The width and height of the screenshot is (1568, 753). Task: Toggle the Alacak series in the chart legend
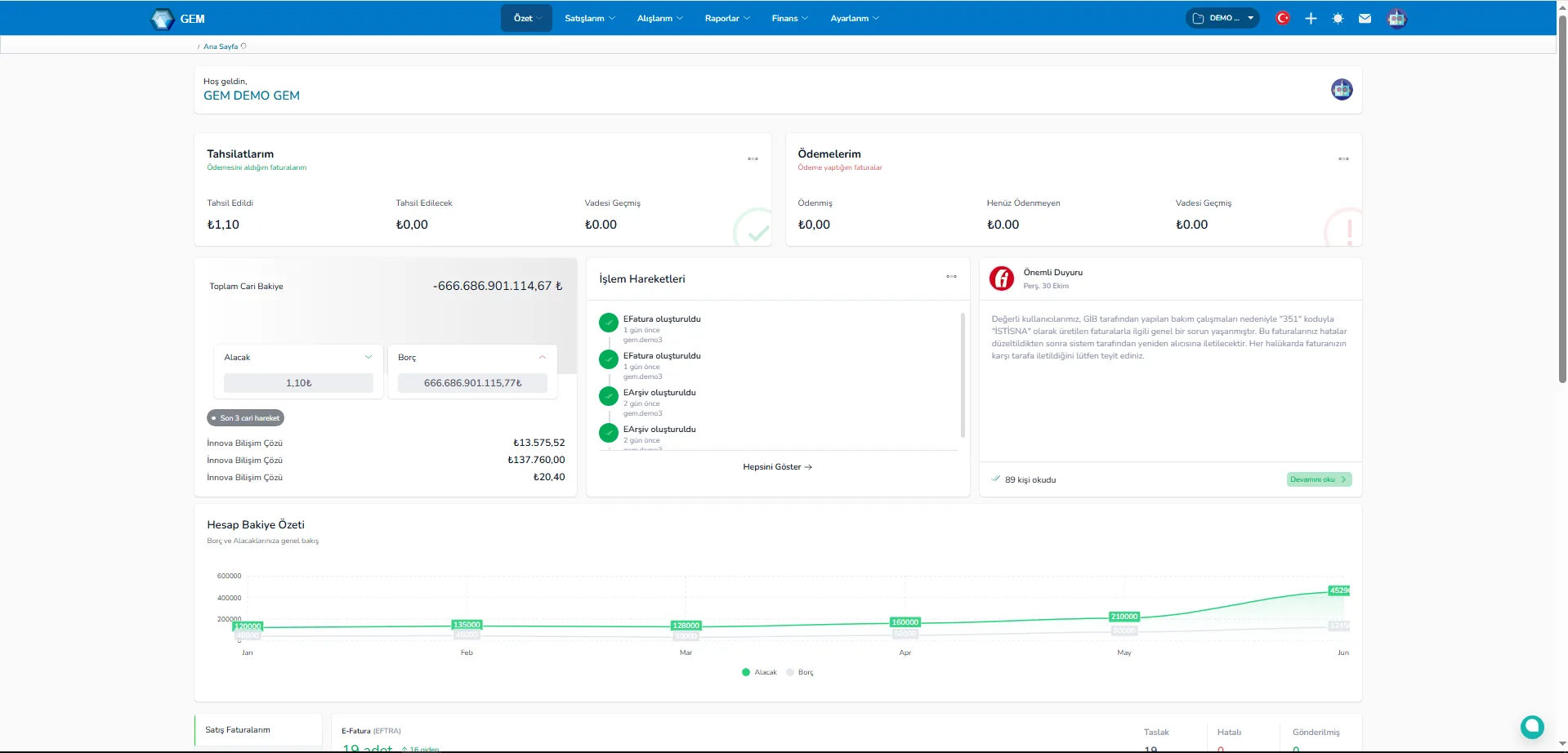click(x=758, y=672)
